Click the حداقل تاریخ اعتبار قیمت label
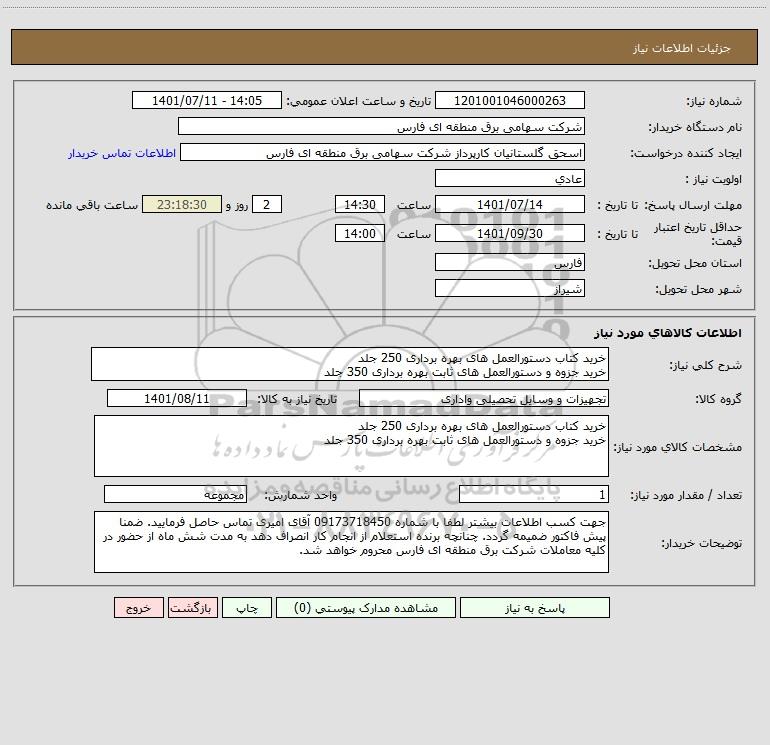The width and height of the screenshot is (770, 745). (698, 234)
